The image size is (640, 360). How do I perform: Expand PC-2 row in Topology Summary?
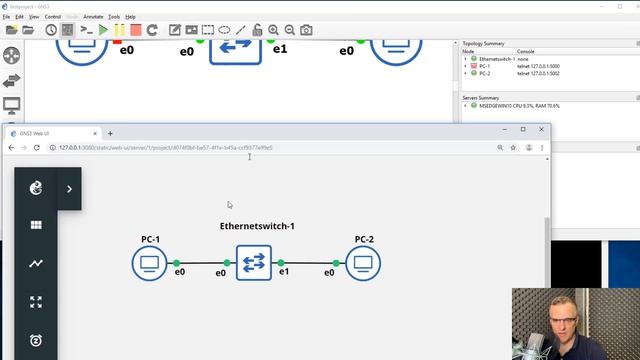click(465, 73)
